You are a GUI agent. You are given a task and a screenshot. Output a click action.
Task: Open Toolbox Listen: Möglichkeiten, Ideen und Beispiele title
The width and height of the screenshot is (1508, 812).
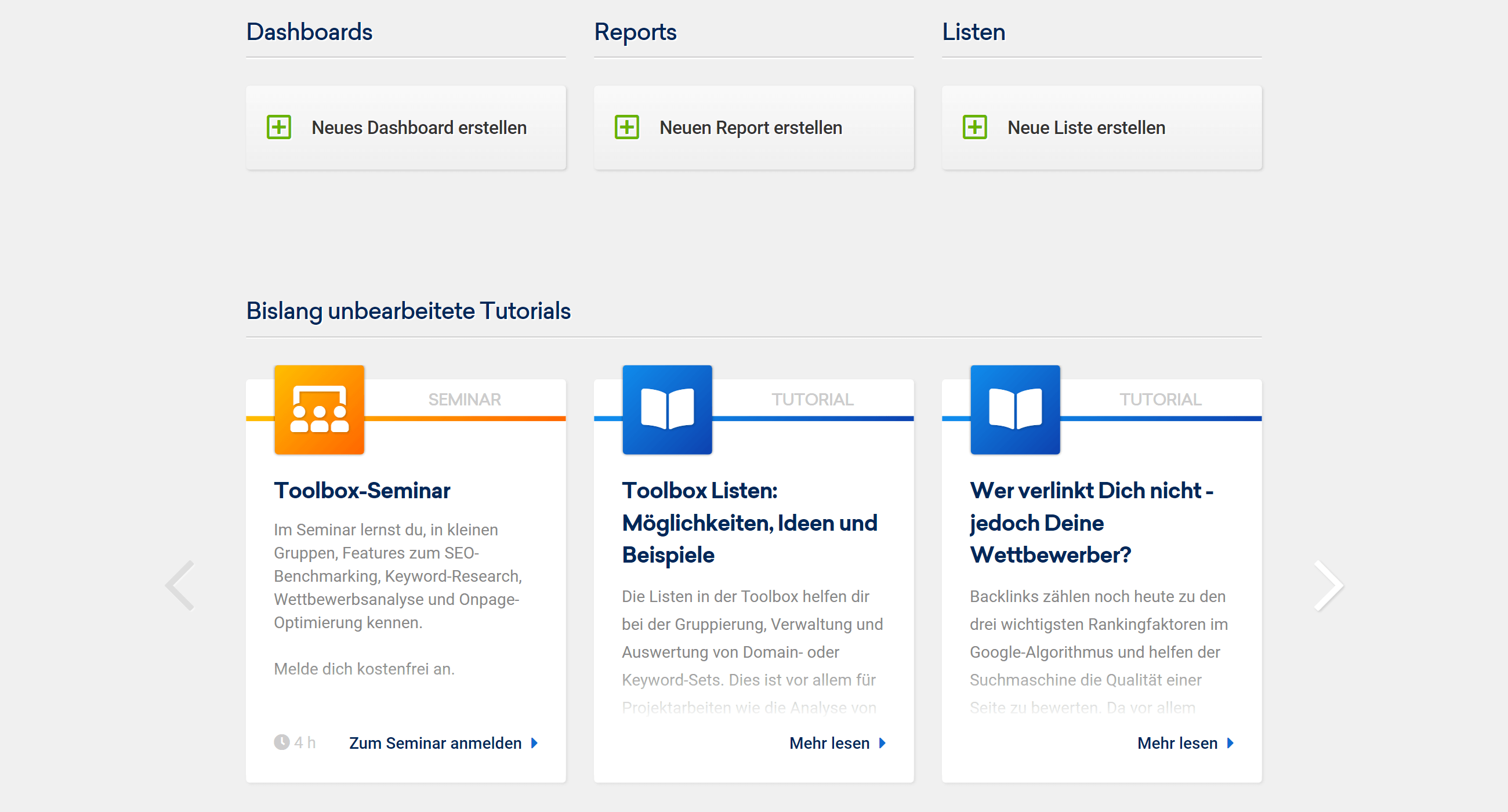tap(749, 522)
